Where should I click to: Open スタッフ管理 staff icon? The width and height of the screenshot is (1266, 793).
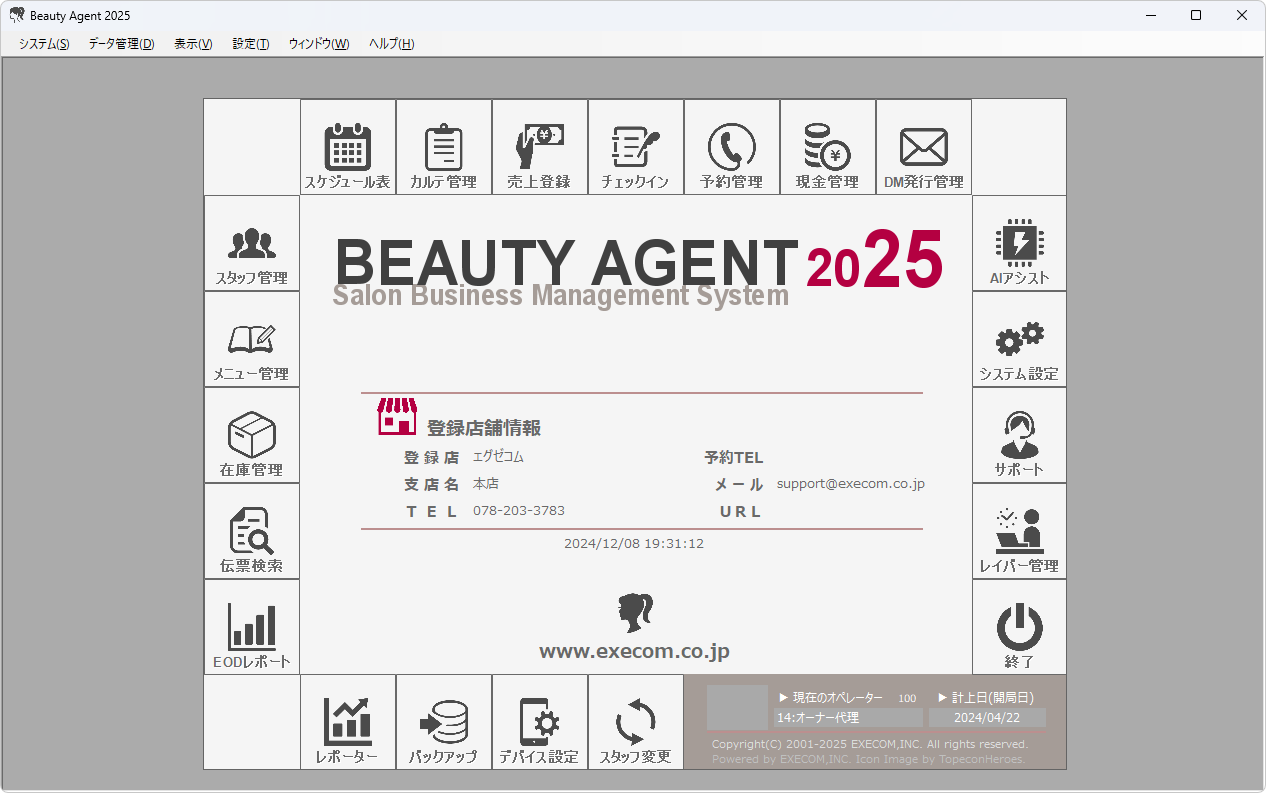click(252, 244)
